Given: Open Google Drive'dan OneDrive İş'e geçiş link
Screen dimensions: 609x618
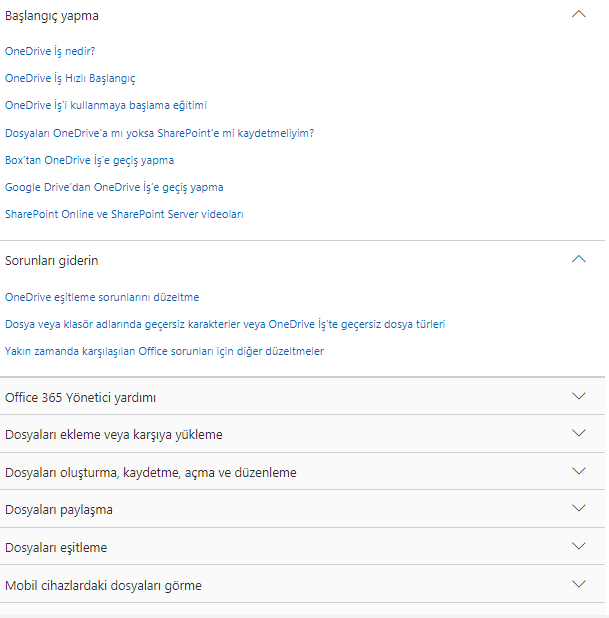Looking at the screenshot, I should [114, 187].
